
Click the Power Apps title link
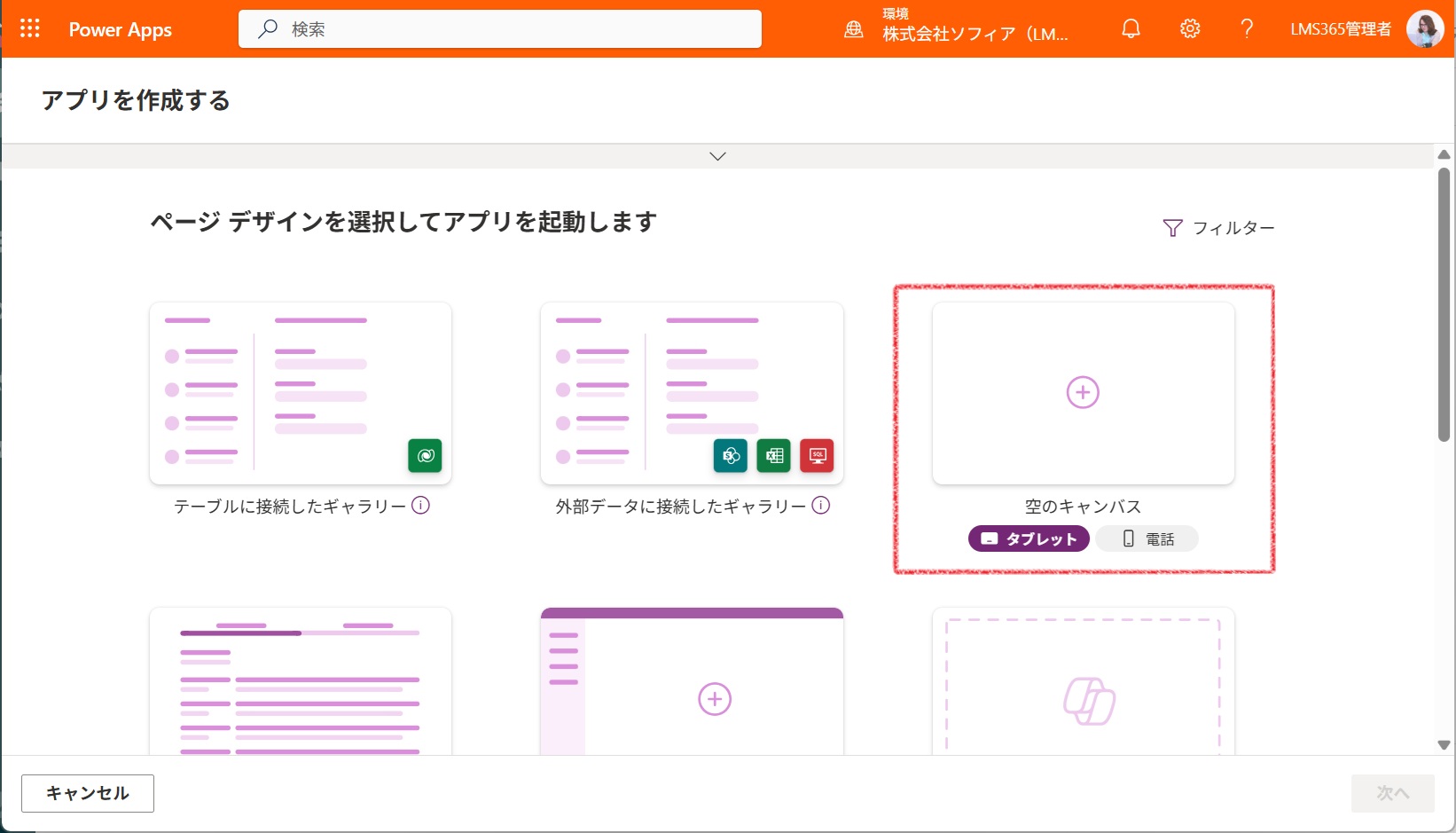pos(121,29)
